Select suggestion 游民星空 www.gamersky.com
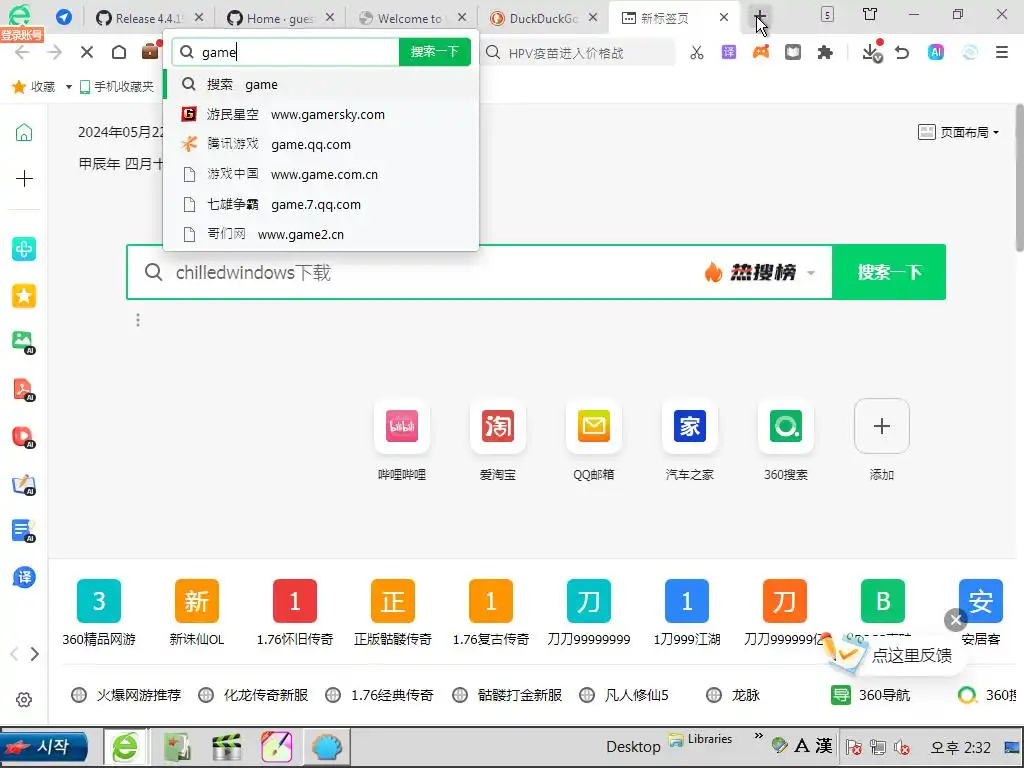 click(x=321, y=114)
